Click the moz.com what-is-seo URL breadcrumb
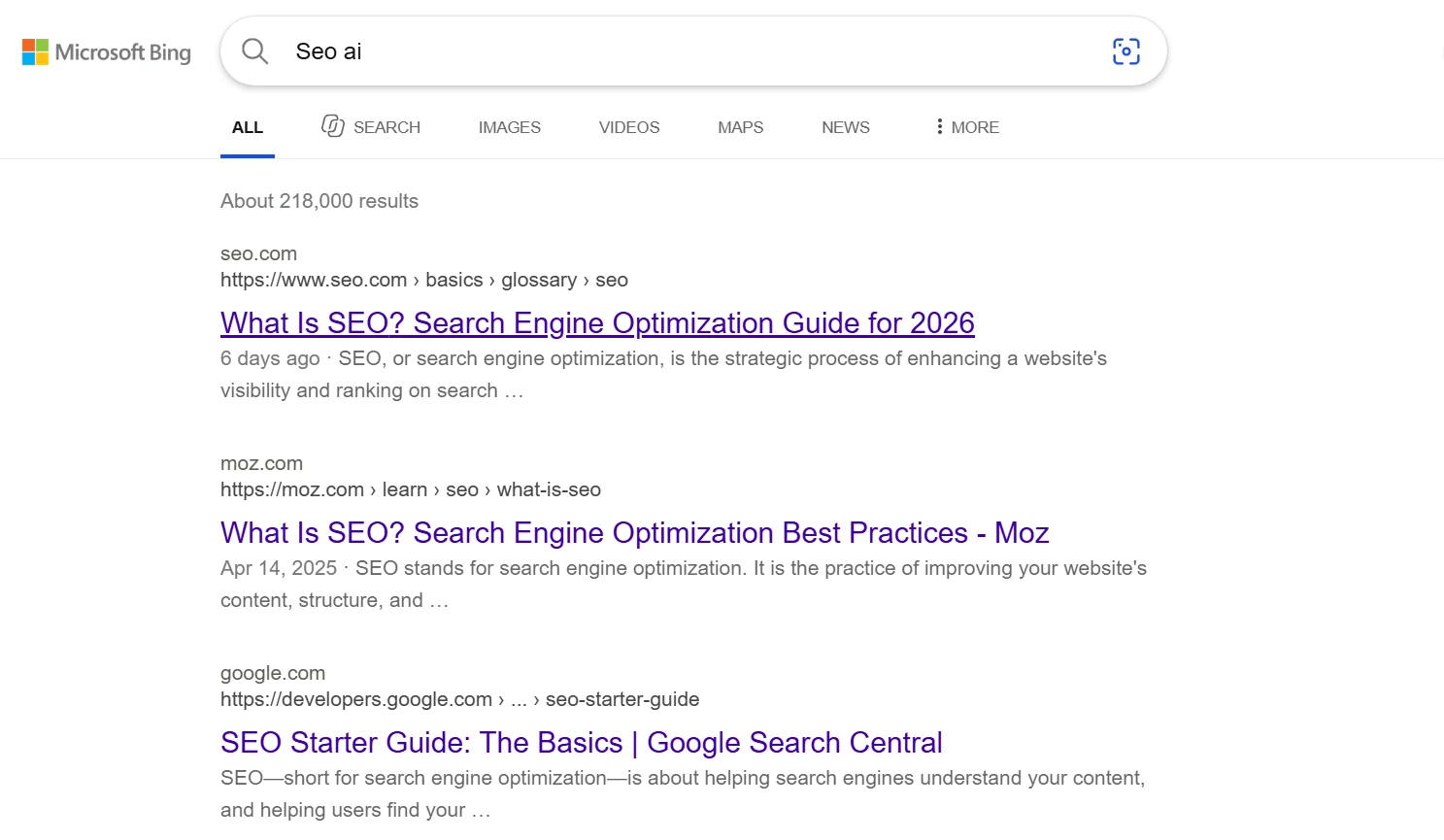1444x840 pixels. [x=410, y=489]
